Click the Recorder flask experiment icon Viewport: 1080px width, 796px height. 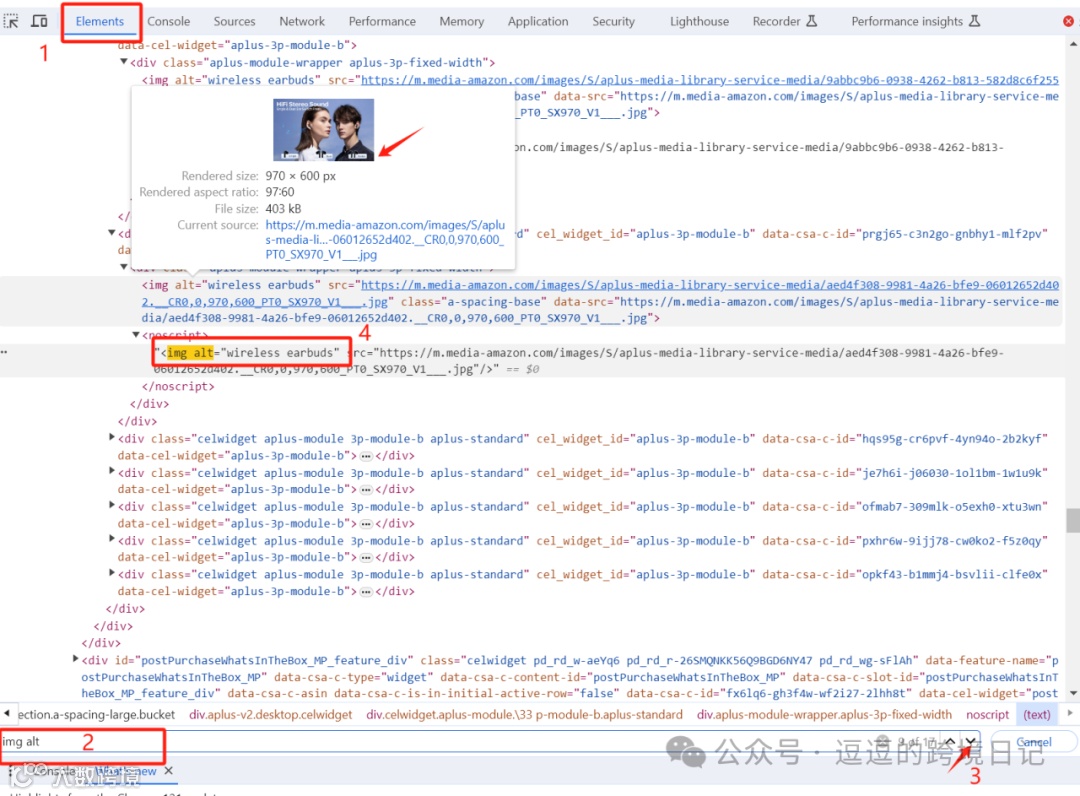[812, 21]
